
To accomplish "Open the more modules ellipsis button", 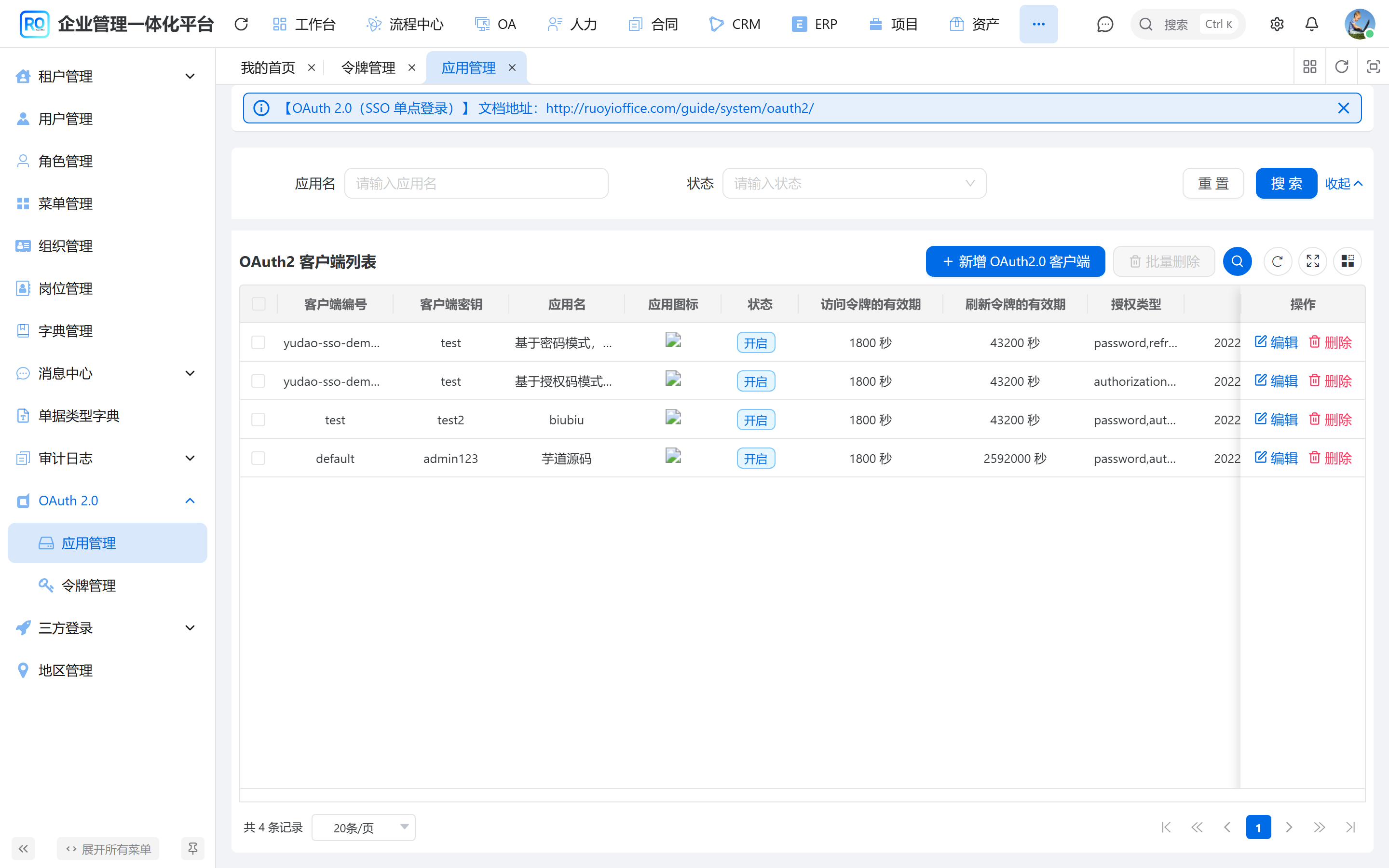I will (1038, 24).
